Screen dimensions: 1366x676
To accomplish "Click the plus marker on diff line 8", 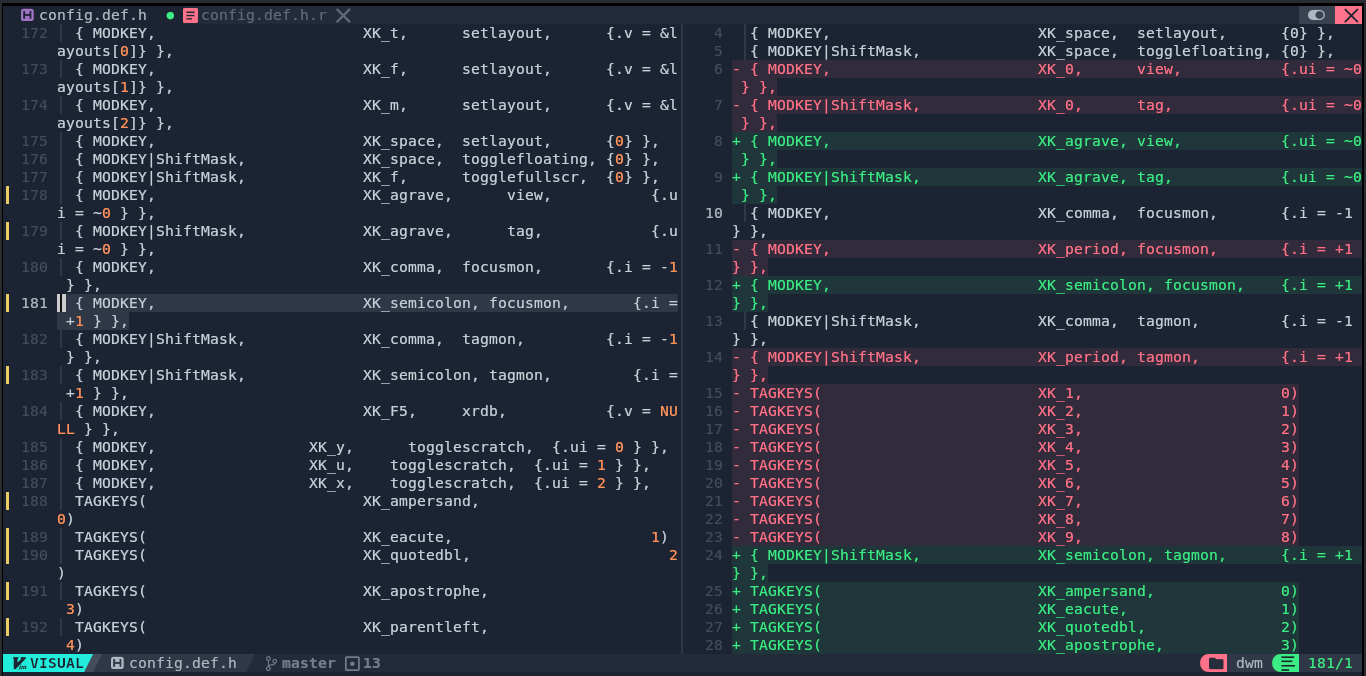I will (x=737, y=141).
